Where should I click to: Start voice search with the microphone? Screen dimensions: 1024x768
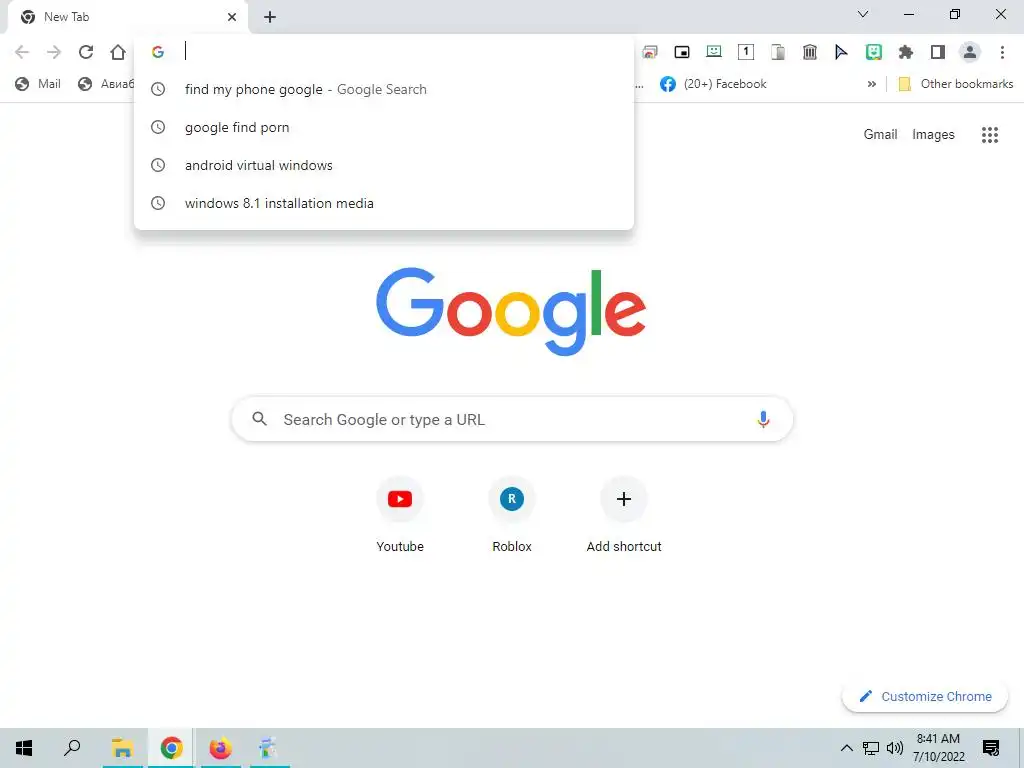pyautogui.click(x=763, y=419)
